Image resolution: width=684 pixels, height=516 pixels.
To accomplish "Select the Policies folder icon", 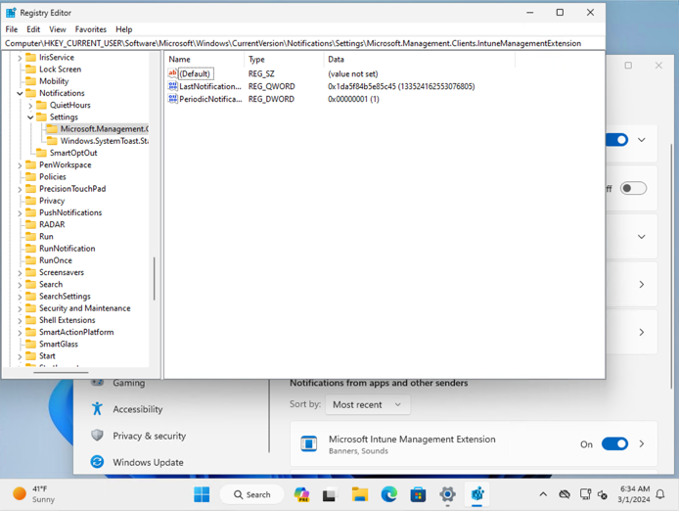I will pos(31,177).
